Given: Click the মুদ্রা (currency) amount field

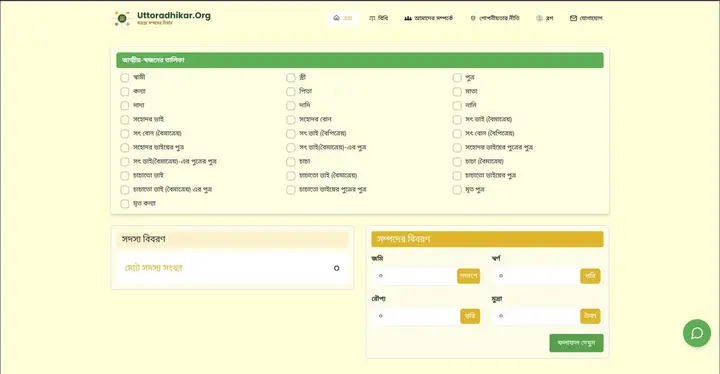Looking at the screenshot, I should [536, 316].
